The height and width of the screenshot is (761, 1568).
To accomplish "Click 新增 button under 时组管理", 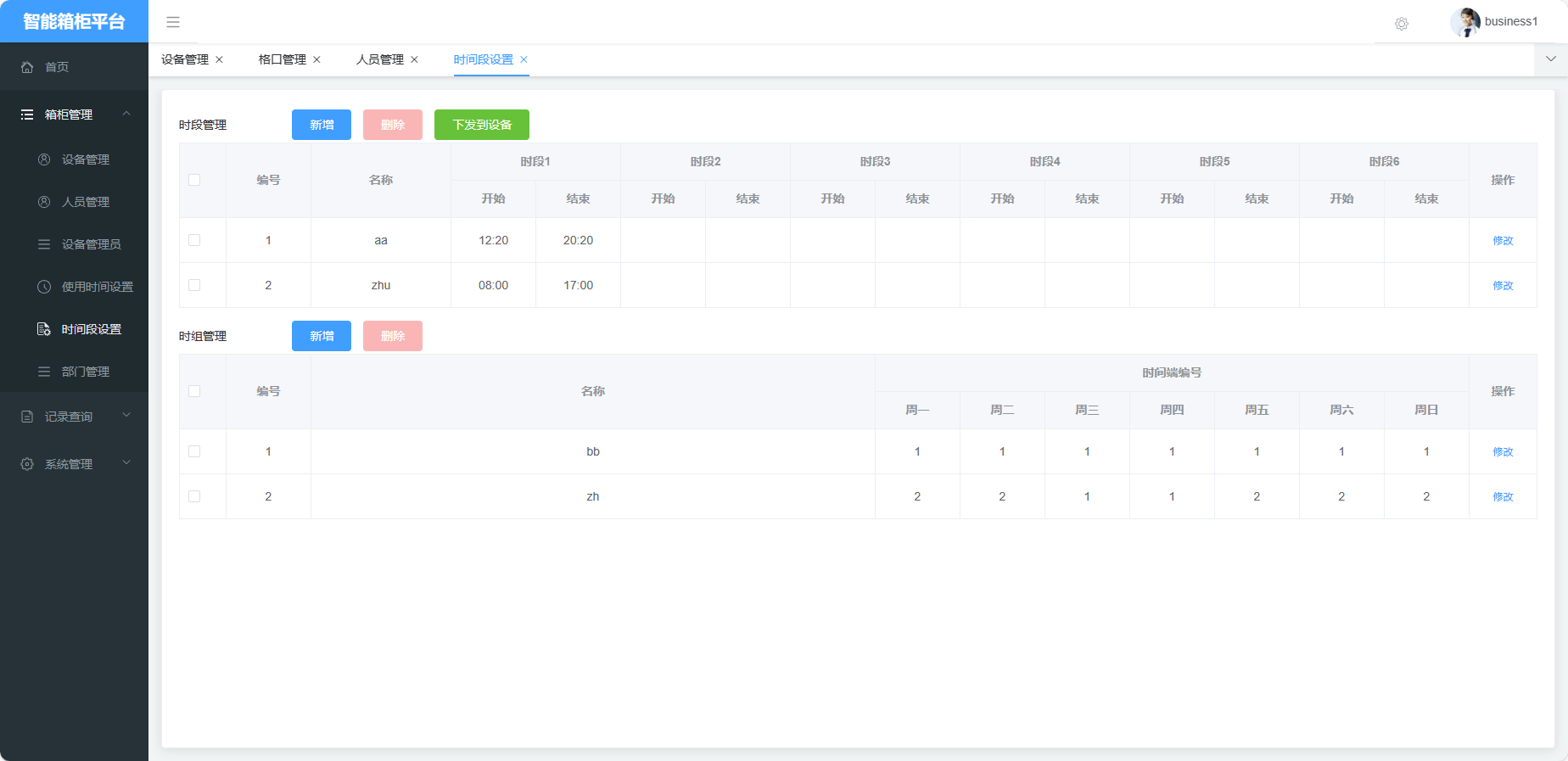I will click(x=322, y=336).
